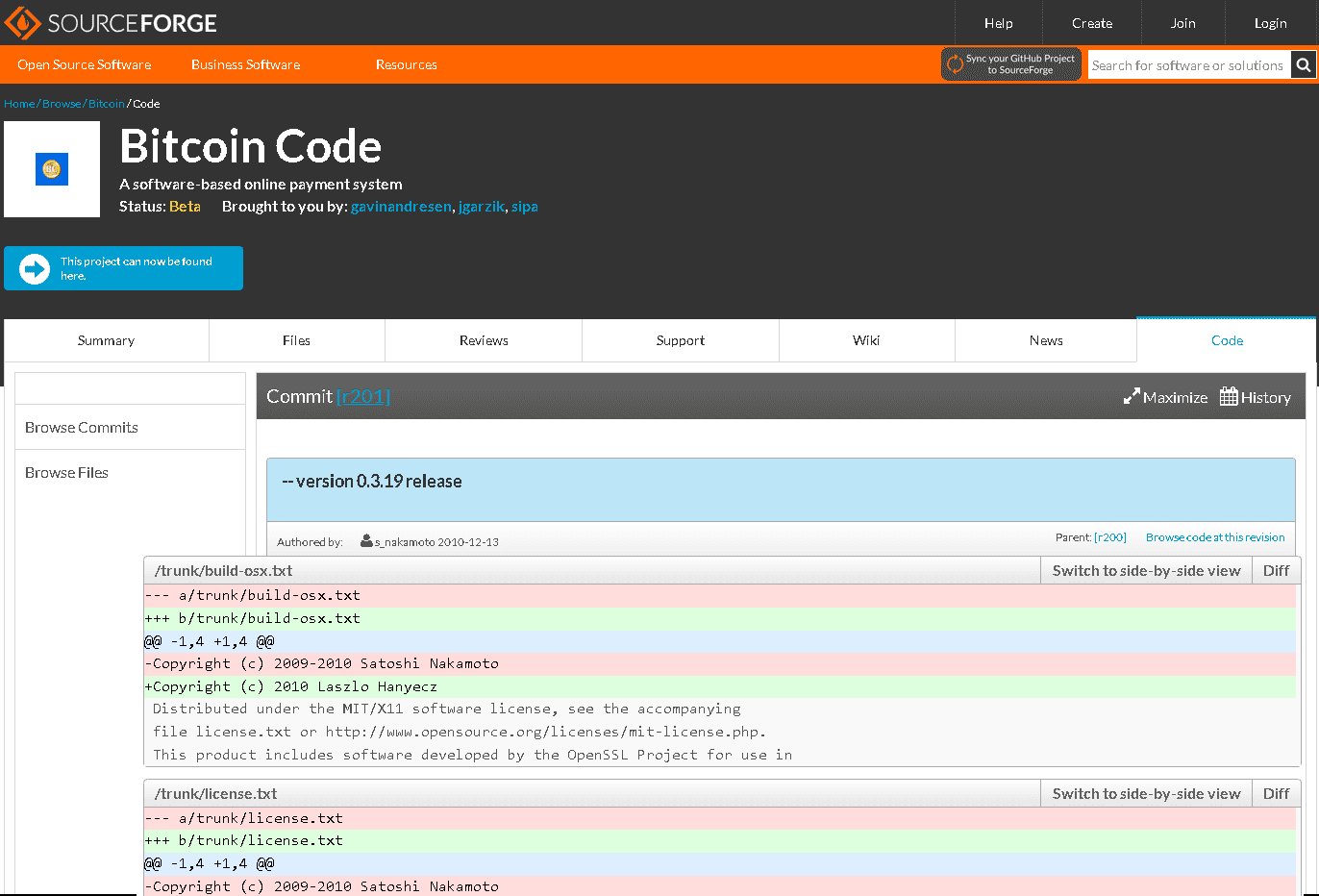Click Login in the top bar
Image resolution: width=1319 pixels, height=896 pixels.
pos(1270,23)
